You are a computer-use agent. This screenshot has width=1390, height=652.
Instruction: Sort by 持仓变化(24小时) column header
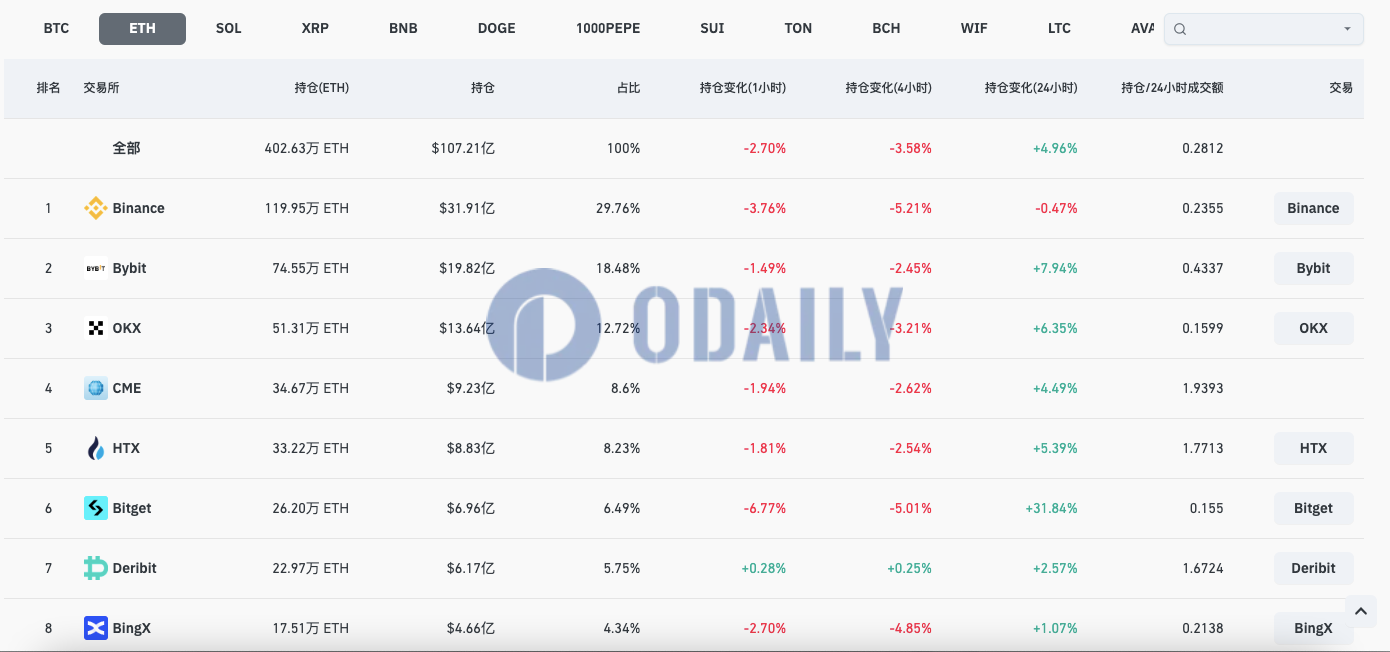coord(1030,88)
